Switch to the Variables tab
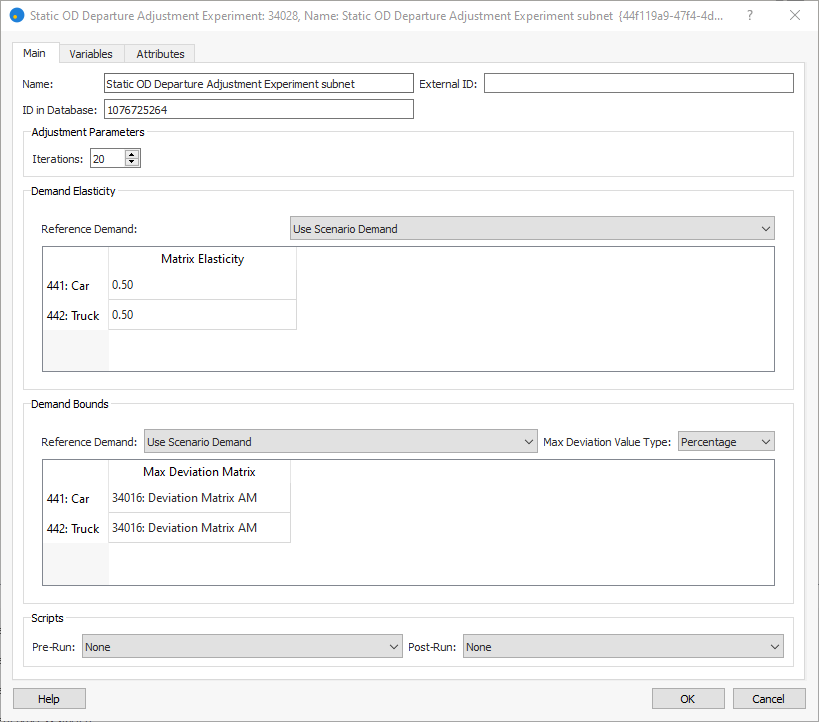The height and width of the screenshot is (722, 819). pyautogui.click(x=91, y=54)
